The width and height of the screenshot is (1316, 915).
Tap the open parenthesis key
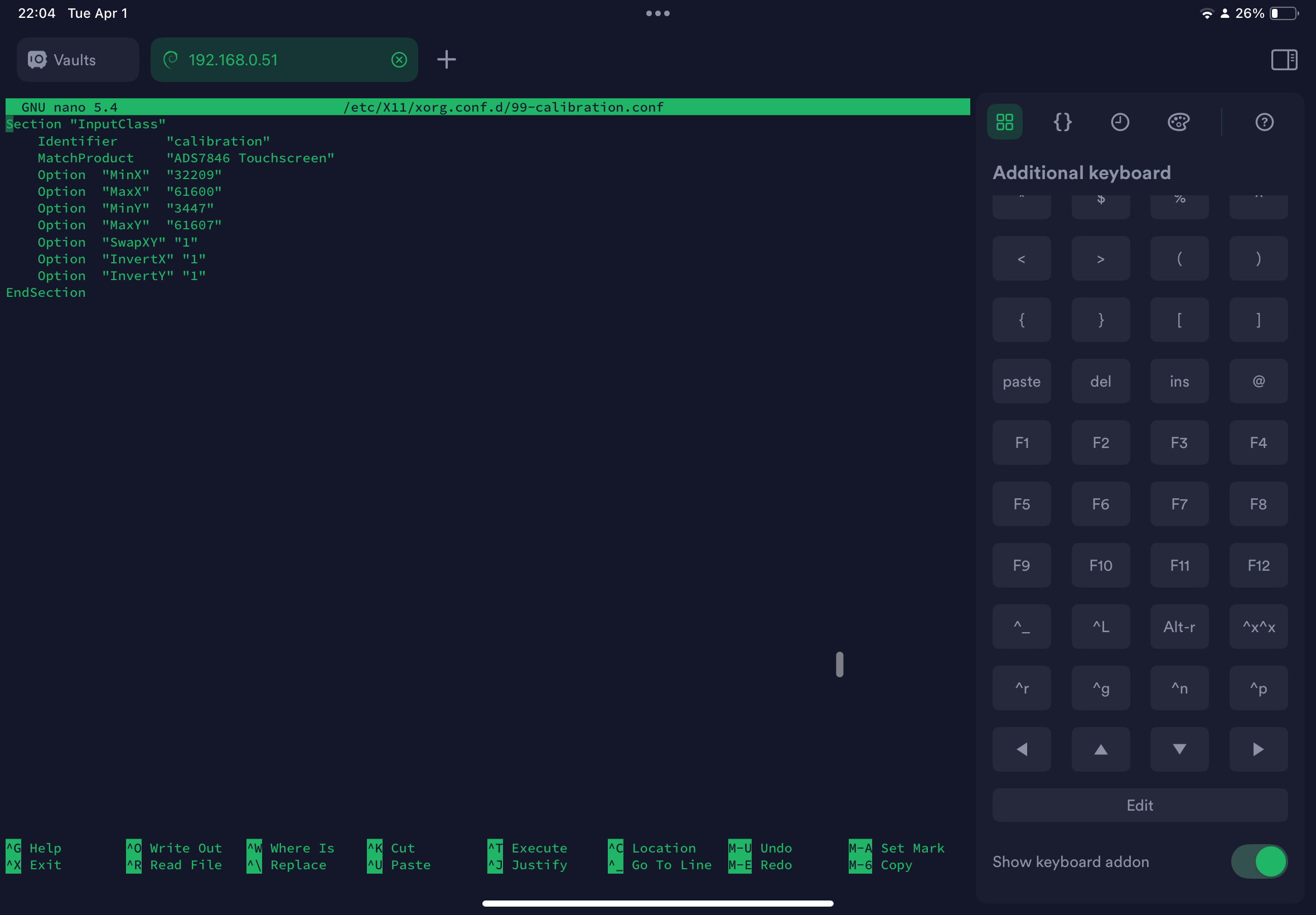coord(1179,258)
